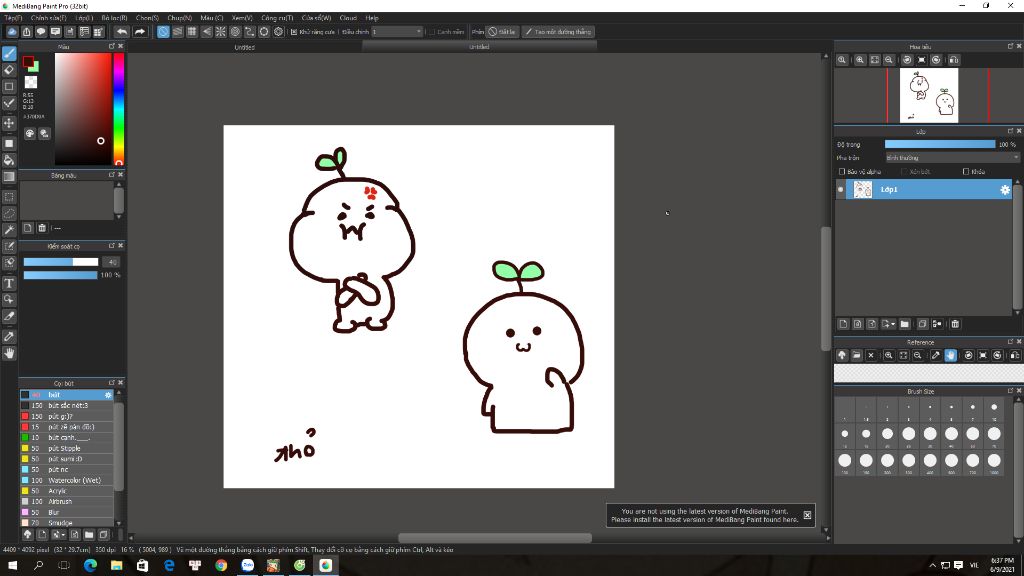The height and width of the screenshot is (576, 1024).
Task: Select the Brush tool in left toolbar
Action: tap(9, 54)
